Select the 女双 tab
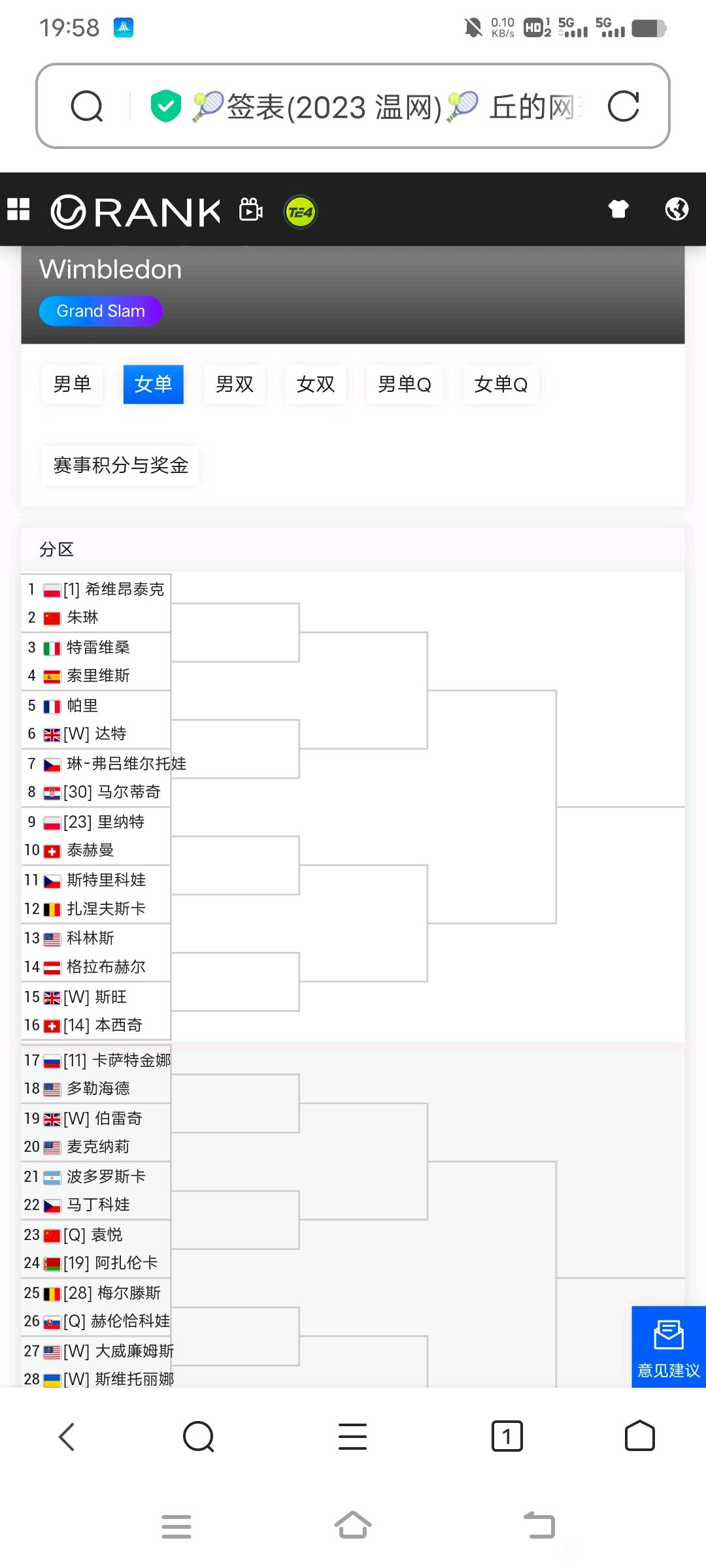706x1568 pixels. pos(316,384)
